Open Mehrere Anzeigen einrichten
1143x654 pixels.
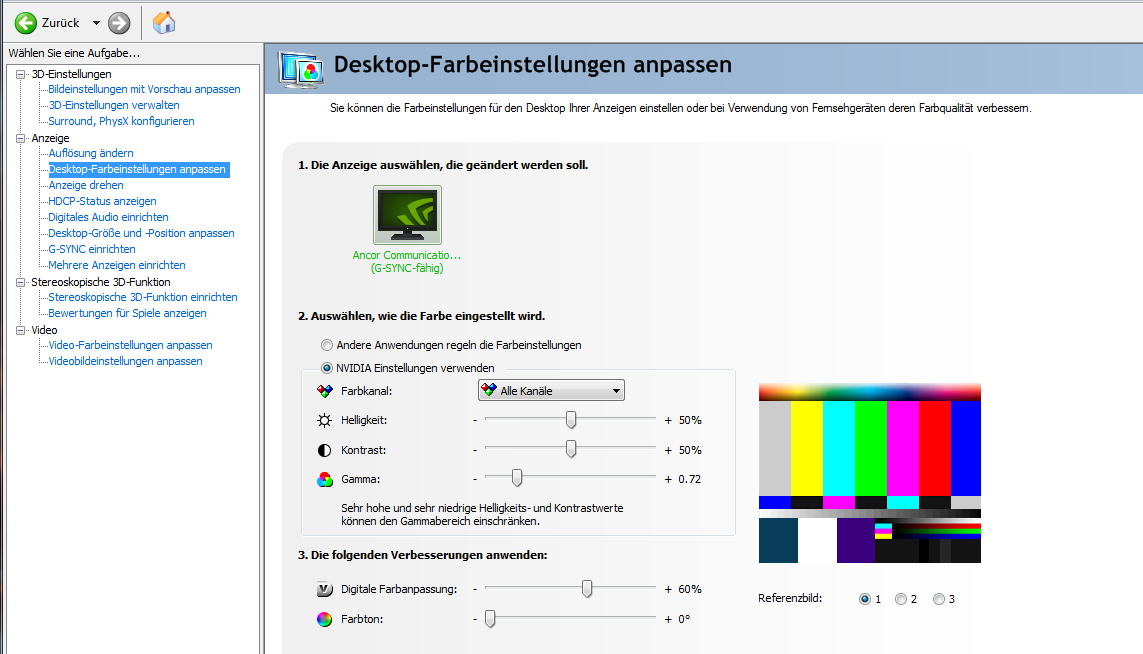coord(117,265)
